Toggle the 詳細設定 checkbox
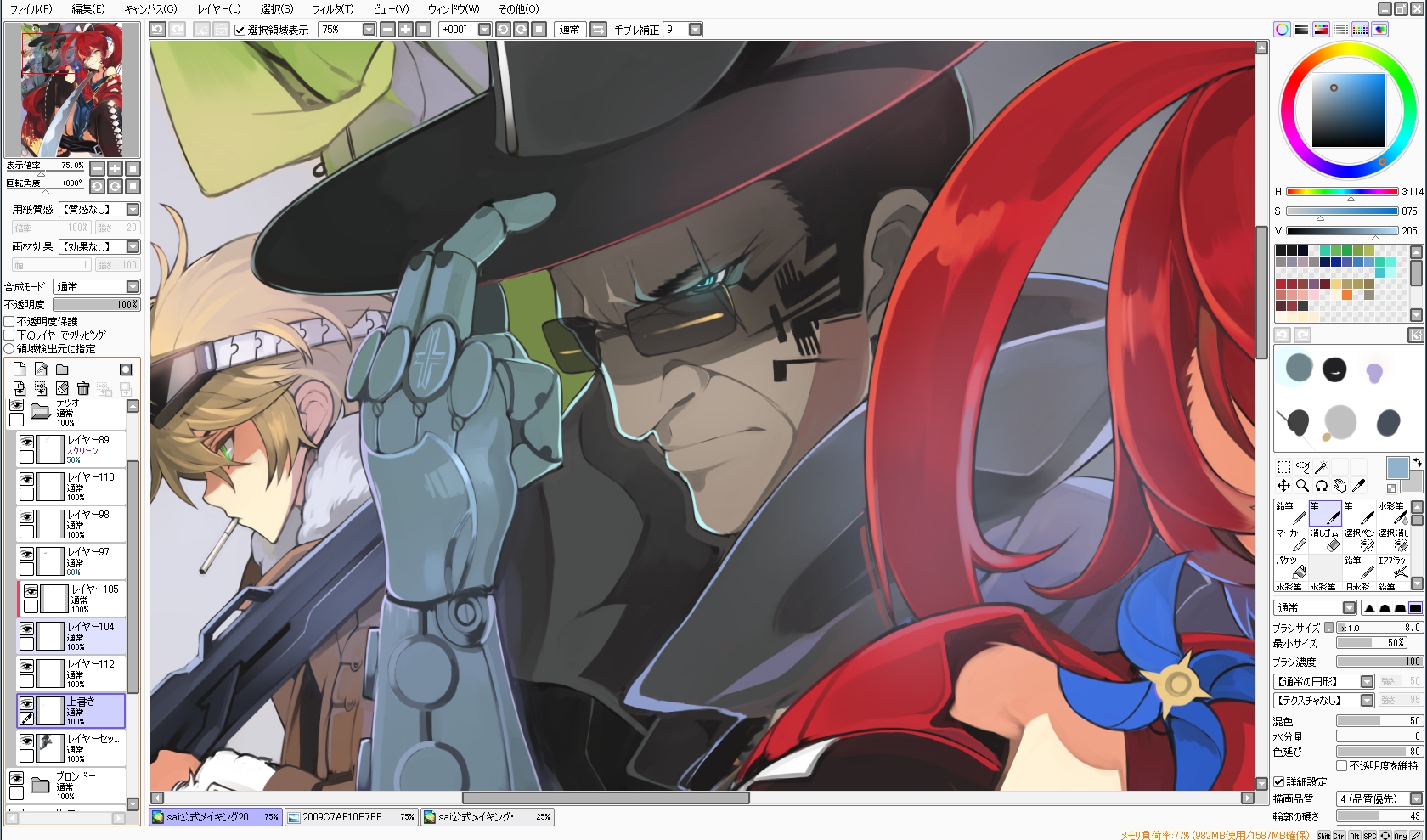 pyautogui.click(x=1279, y=781)
